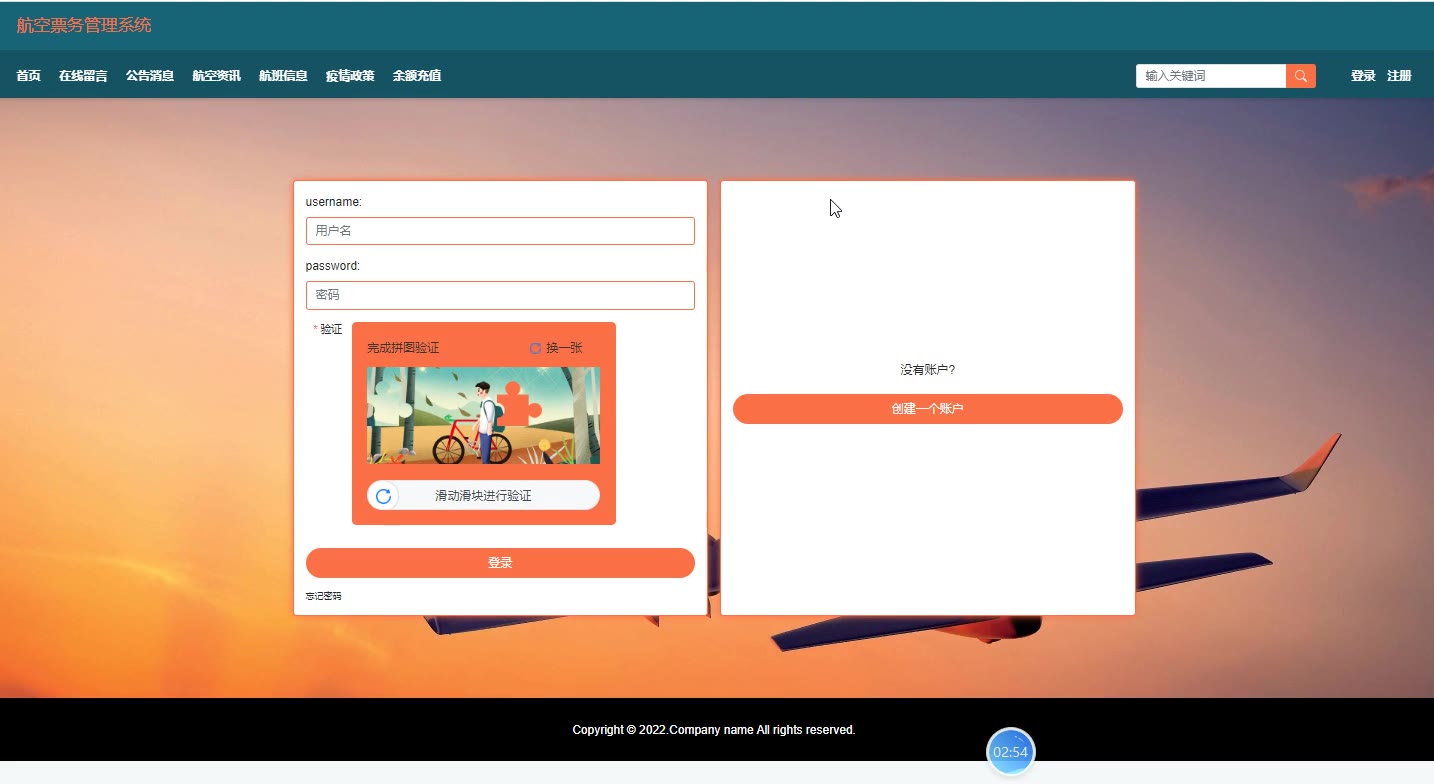Select 航班信息 in the navigation bar

(283, 76)
